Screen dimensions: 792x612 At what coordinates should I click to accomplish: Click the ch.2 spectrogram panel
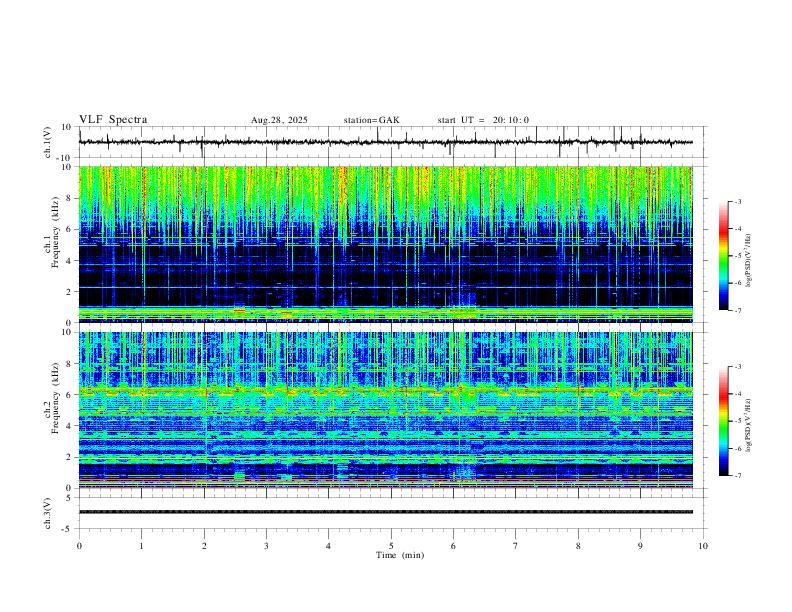click(386, 410)
